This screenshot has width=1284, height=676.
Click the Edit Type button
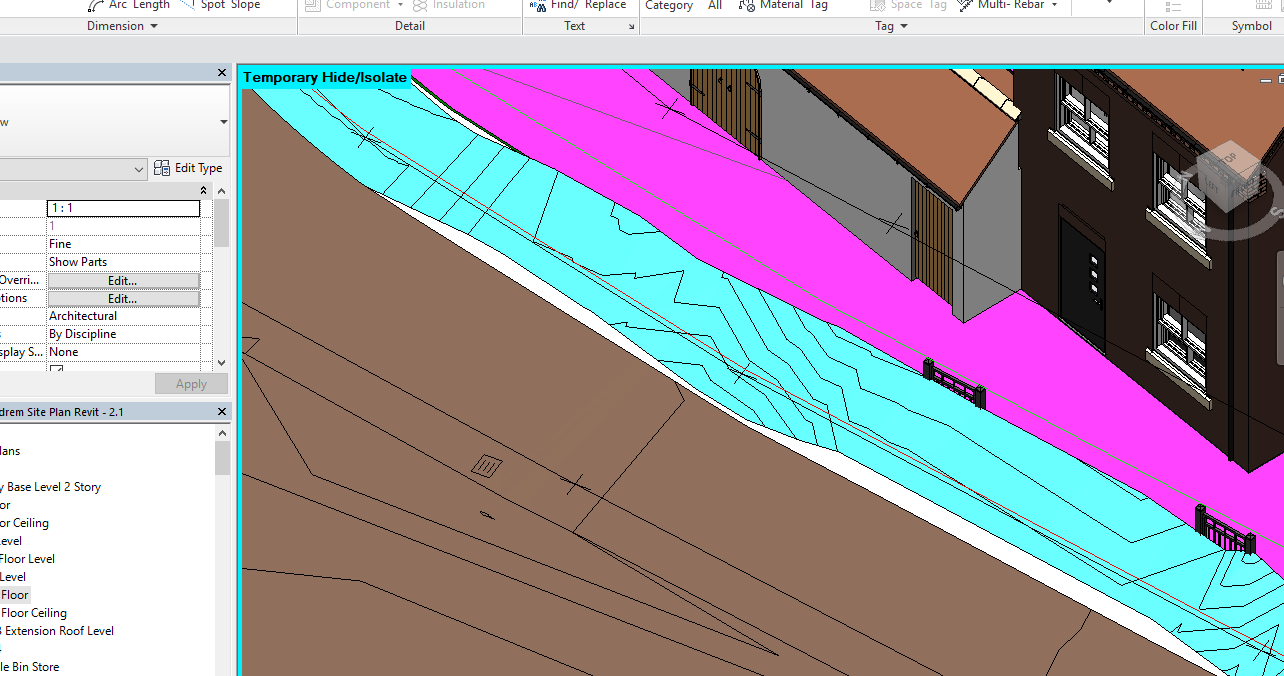pos(188,168)
